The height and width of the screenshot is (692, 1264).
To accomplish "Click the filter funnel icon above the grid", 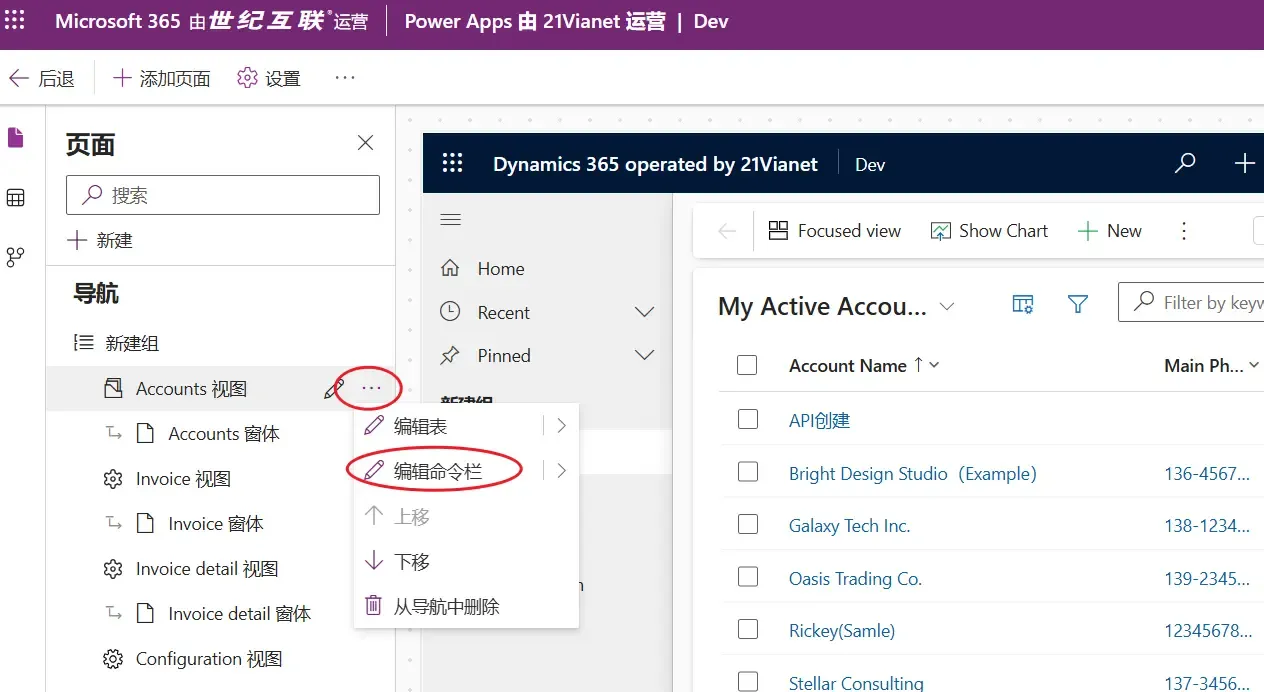I will (1077, 304).
